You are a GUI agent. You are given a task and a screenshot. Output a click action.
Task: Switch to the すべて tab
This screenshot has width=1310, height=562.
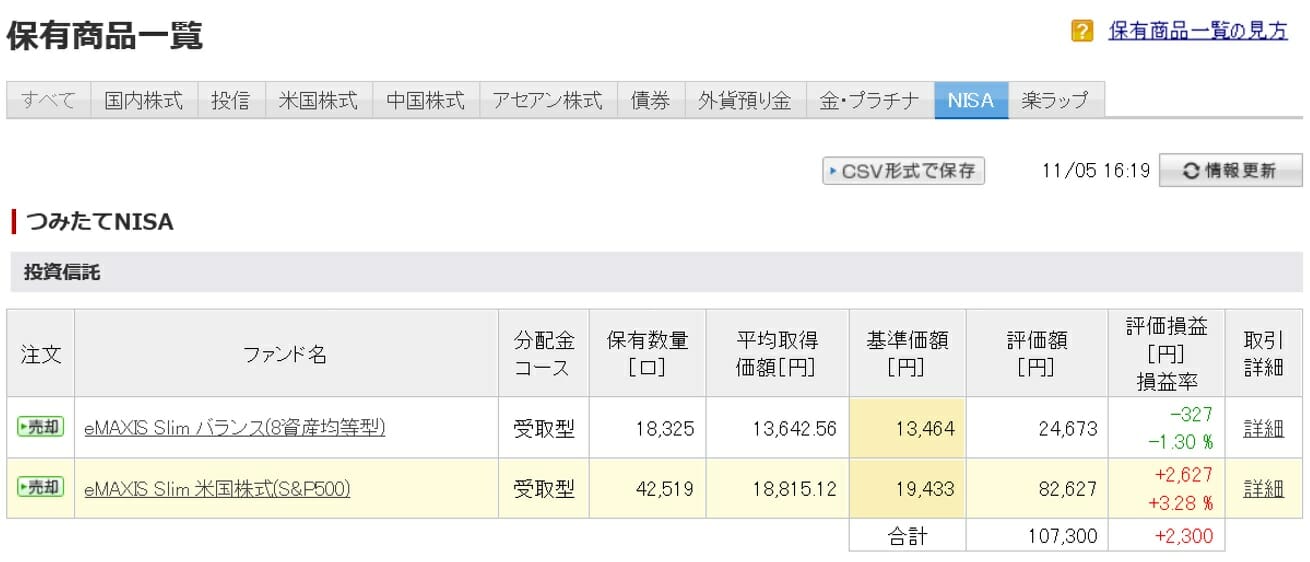pyautogui.click(x=48, y=100)
